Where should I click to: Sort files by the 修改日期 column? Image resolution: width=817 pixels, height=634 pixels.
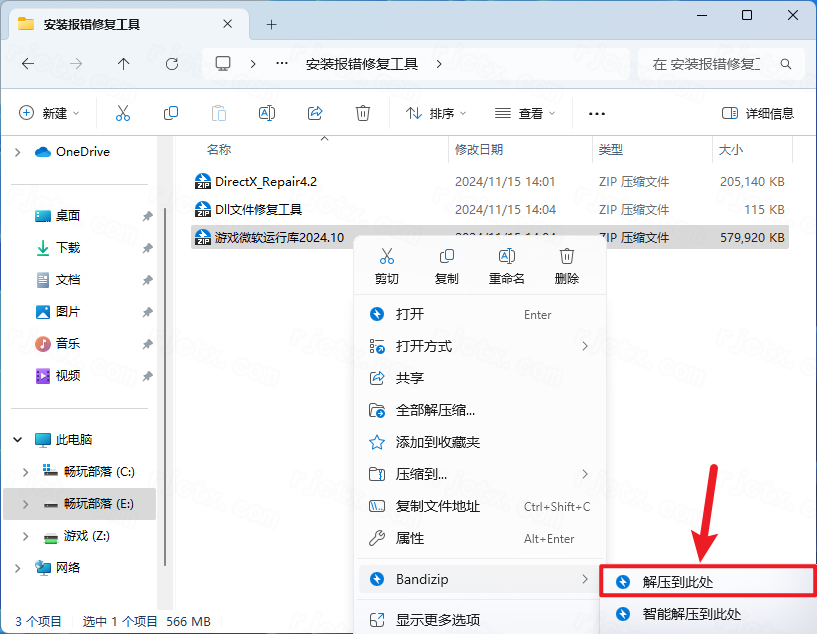[479, 150]
